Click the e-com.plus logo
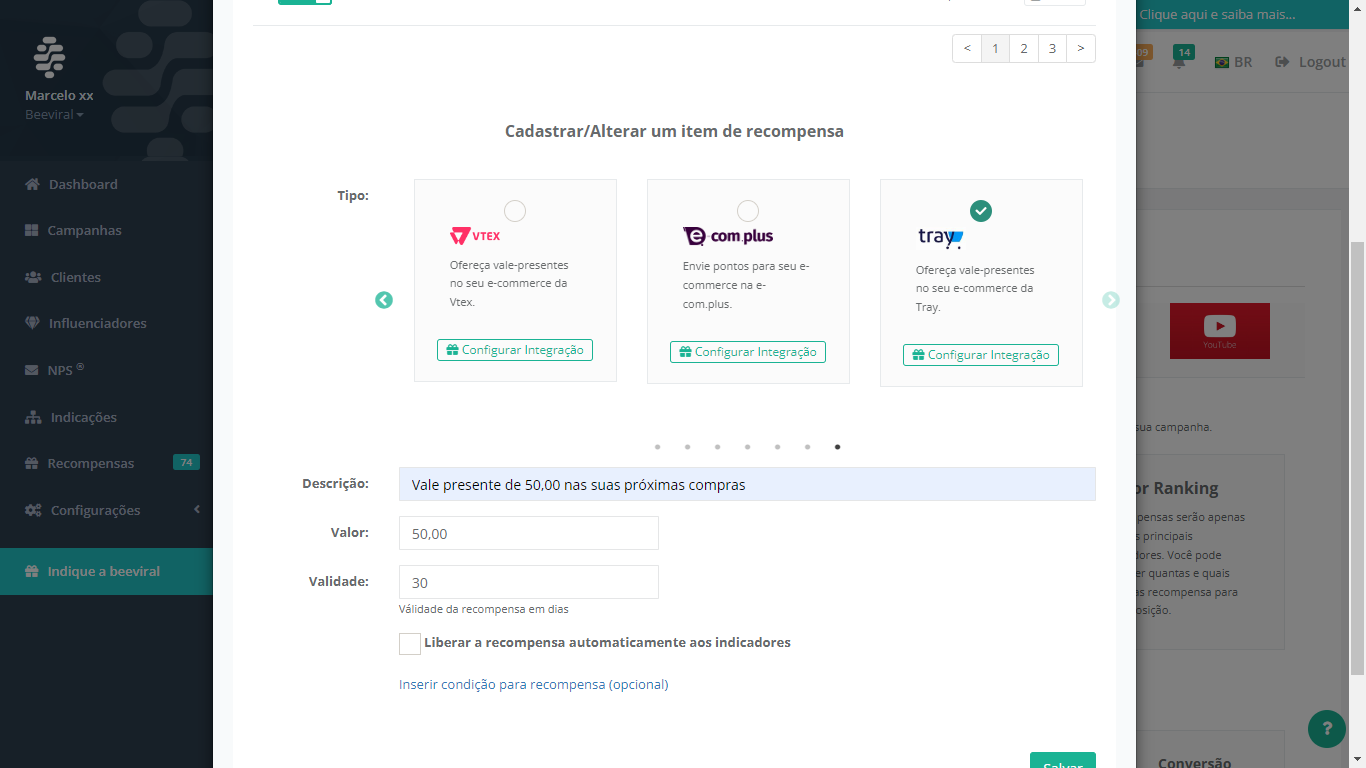1366x768 pixels. [x=728, y=236]
